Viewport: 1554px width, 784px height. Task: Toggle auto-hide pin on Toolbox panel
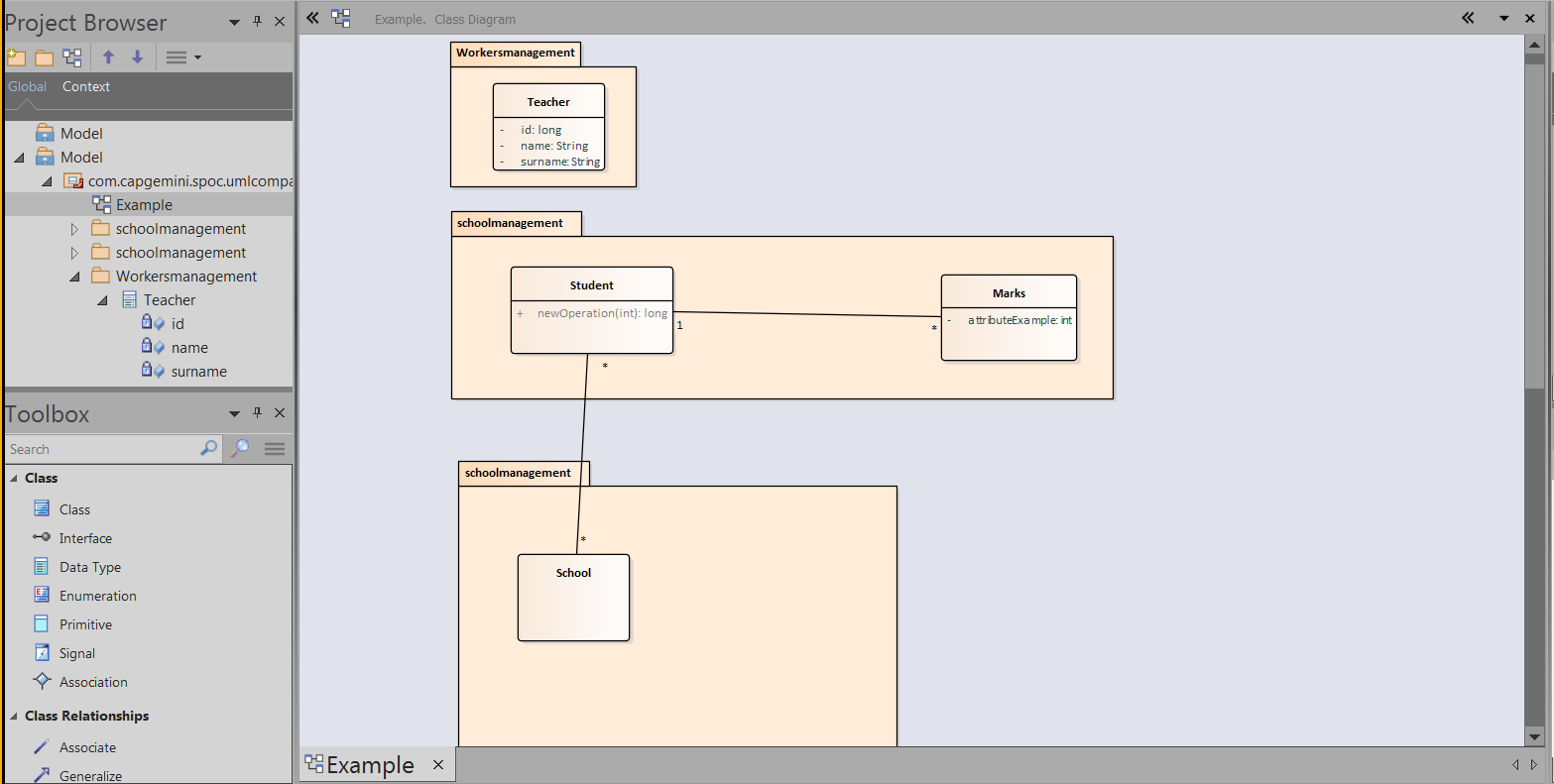pyautogui.click(x=258, y=413)
